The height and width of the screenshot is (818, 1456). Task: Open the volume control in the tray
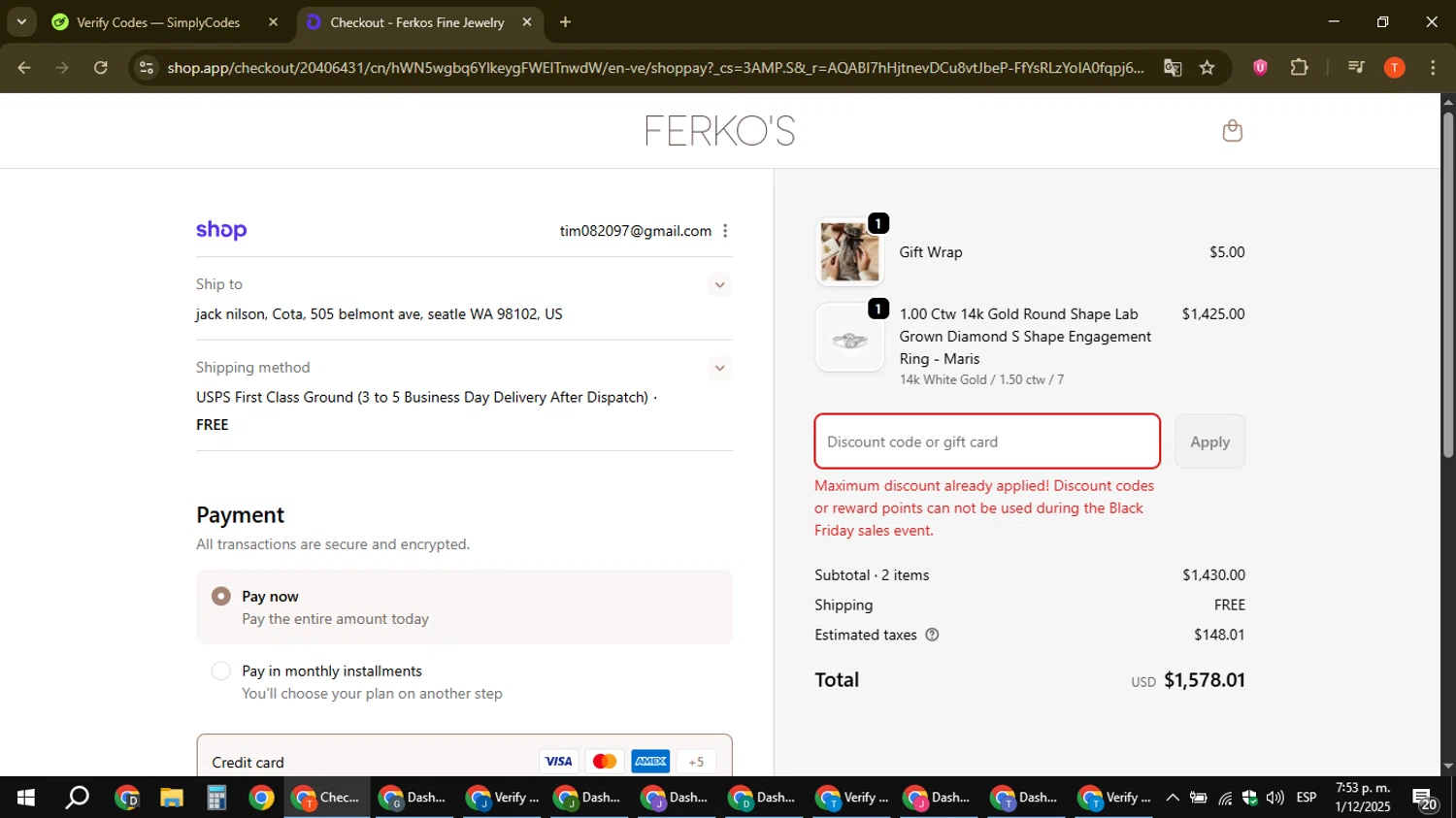point(1274,798)
